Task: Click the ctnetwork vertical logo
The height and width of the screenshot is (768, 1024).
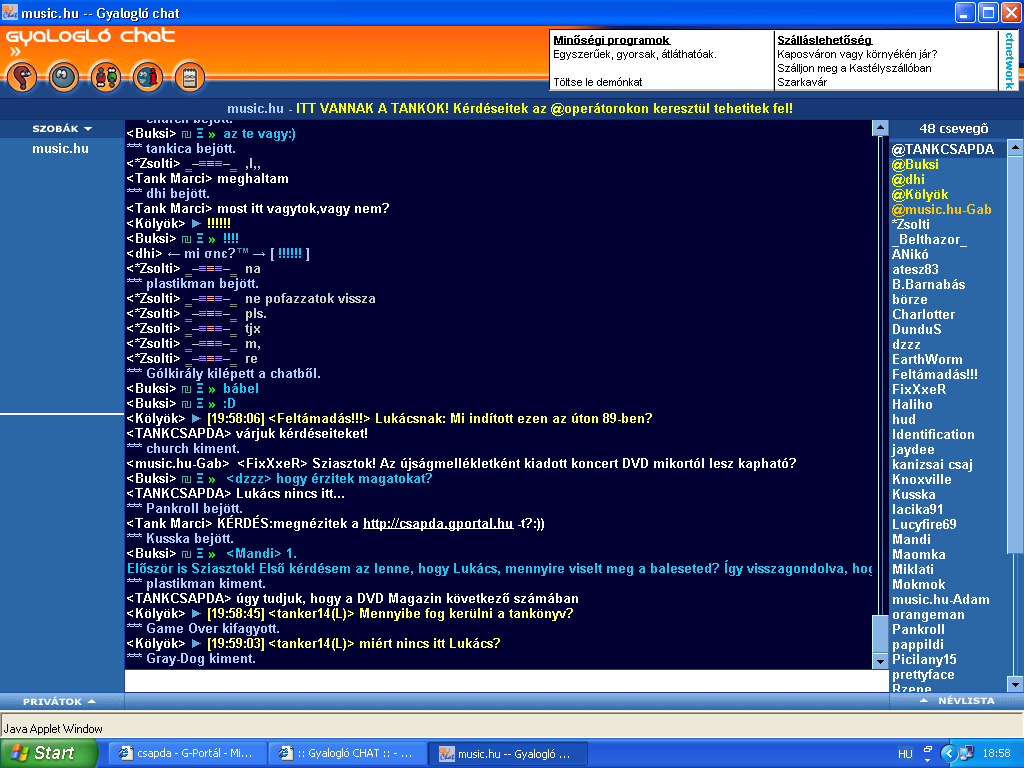Action: click(1010, 60)
